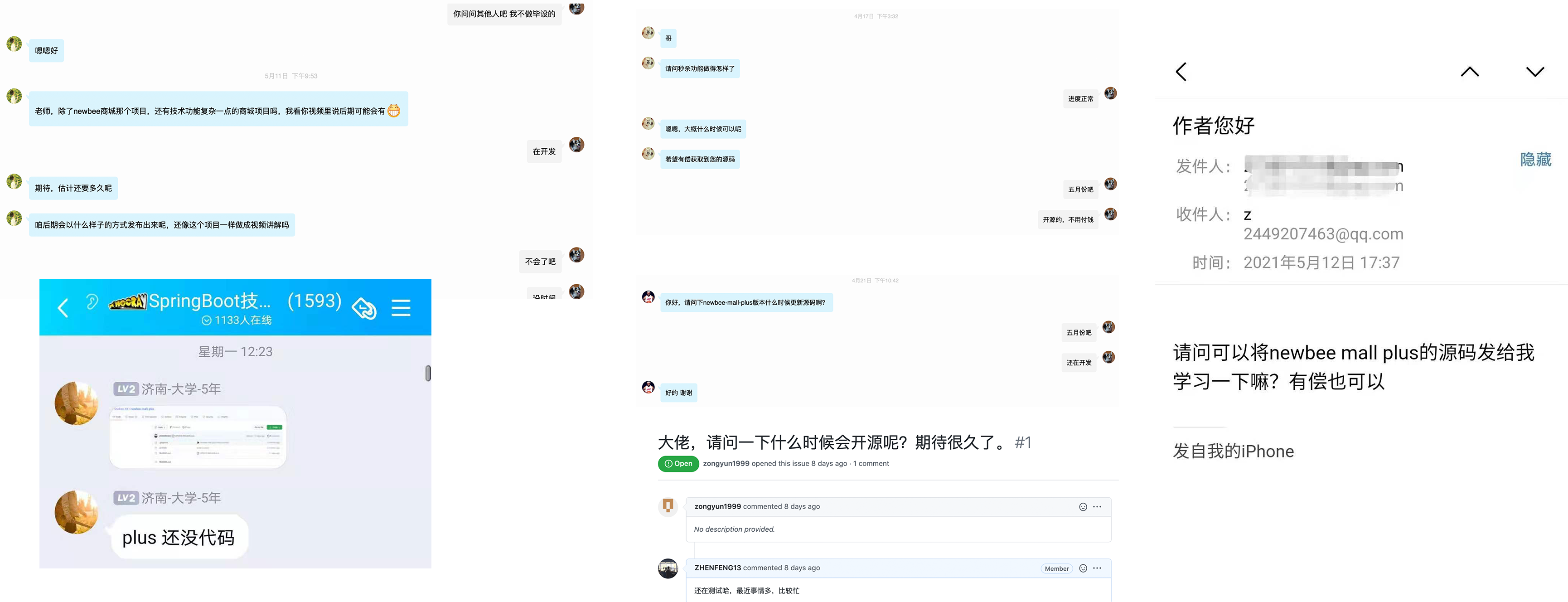The width and height of the screenshot is (1568, 602).
Task: Hide email details via 隐藏 link
Action: (x=1535, y=160)
